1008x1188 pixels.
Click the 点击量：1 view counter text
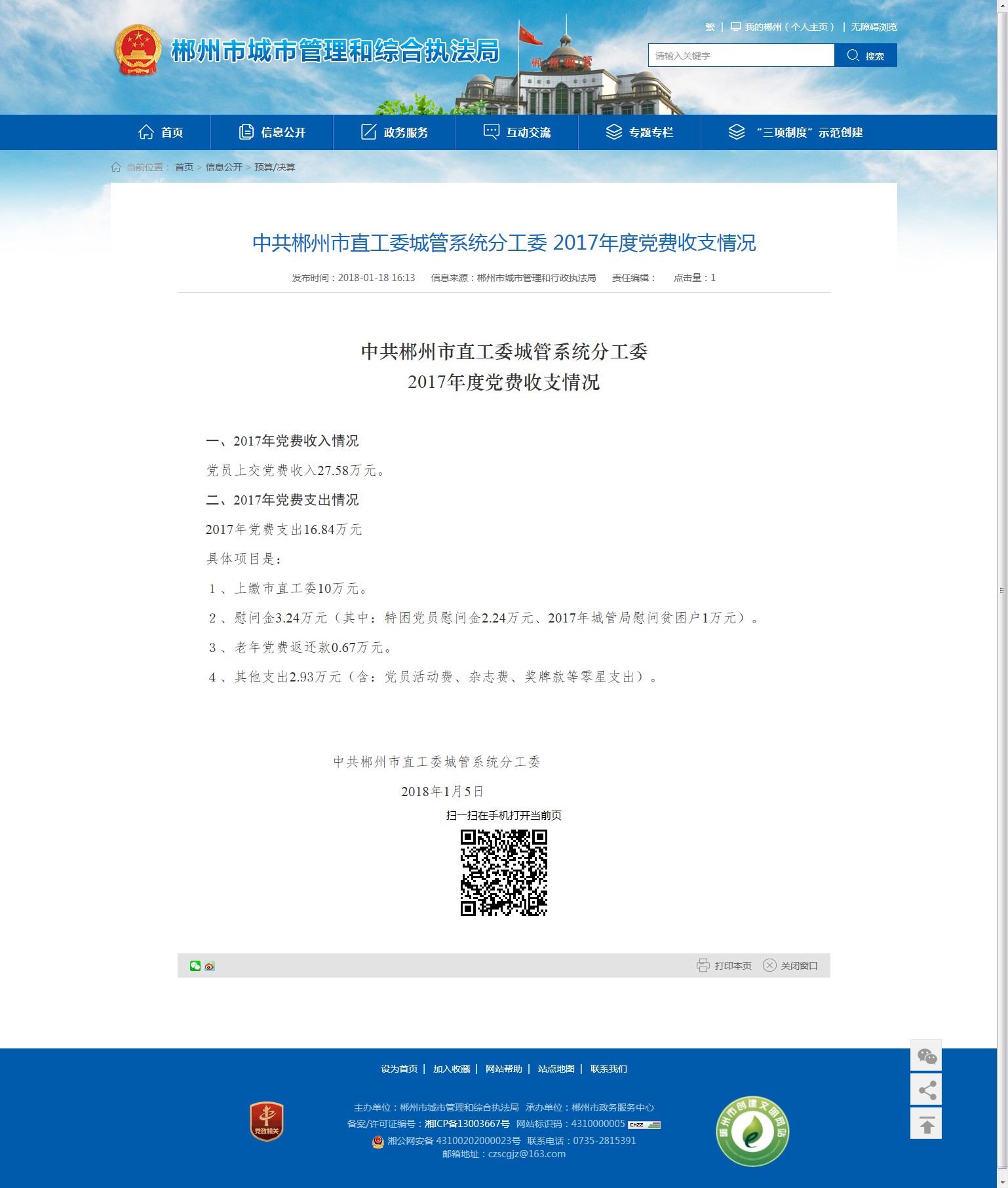coord(695,278)
